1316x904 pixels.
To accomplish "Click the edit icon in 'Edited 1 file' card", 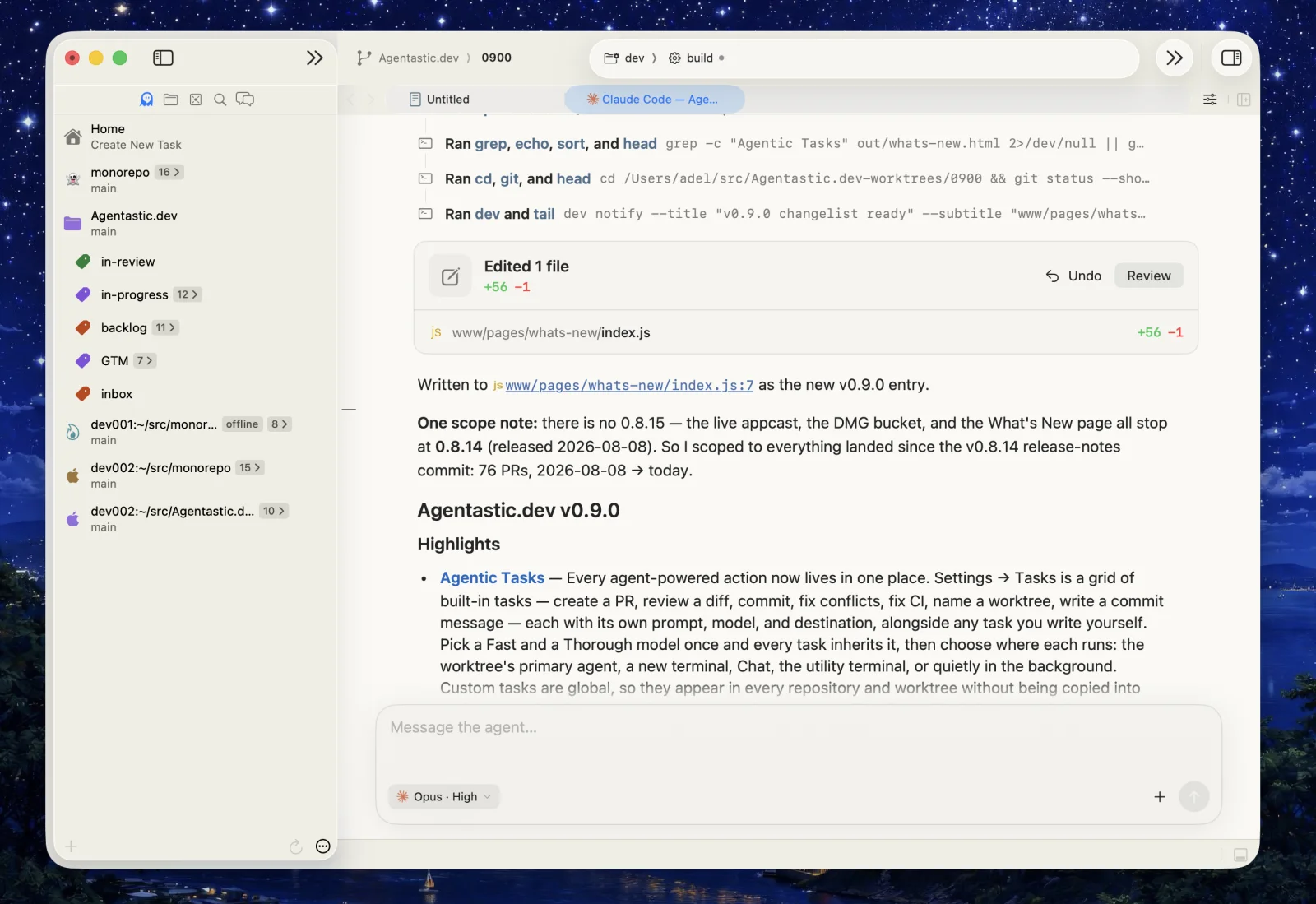I will click(x=450, y=276).
